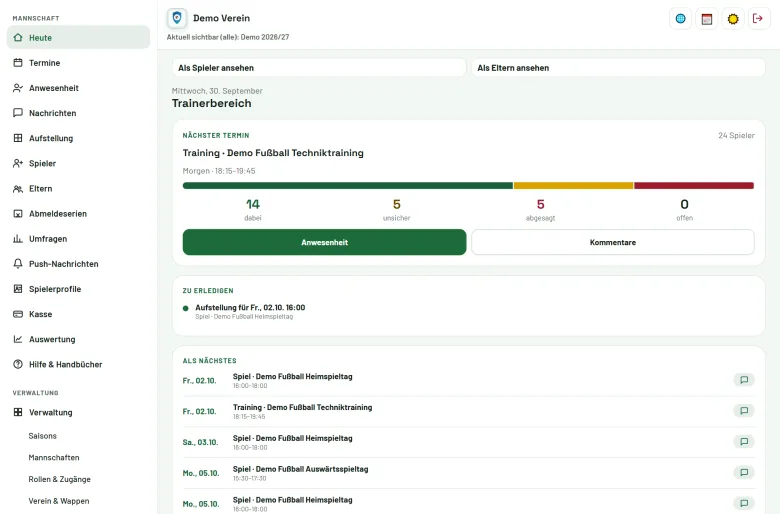
Task: Toggle light/dark theme sun icon
Action: click(733, 19)
